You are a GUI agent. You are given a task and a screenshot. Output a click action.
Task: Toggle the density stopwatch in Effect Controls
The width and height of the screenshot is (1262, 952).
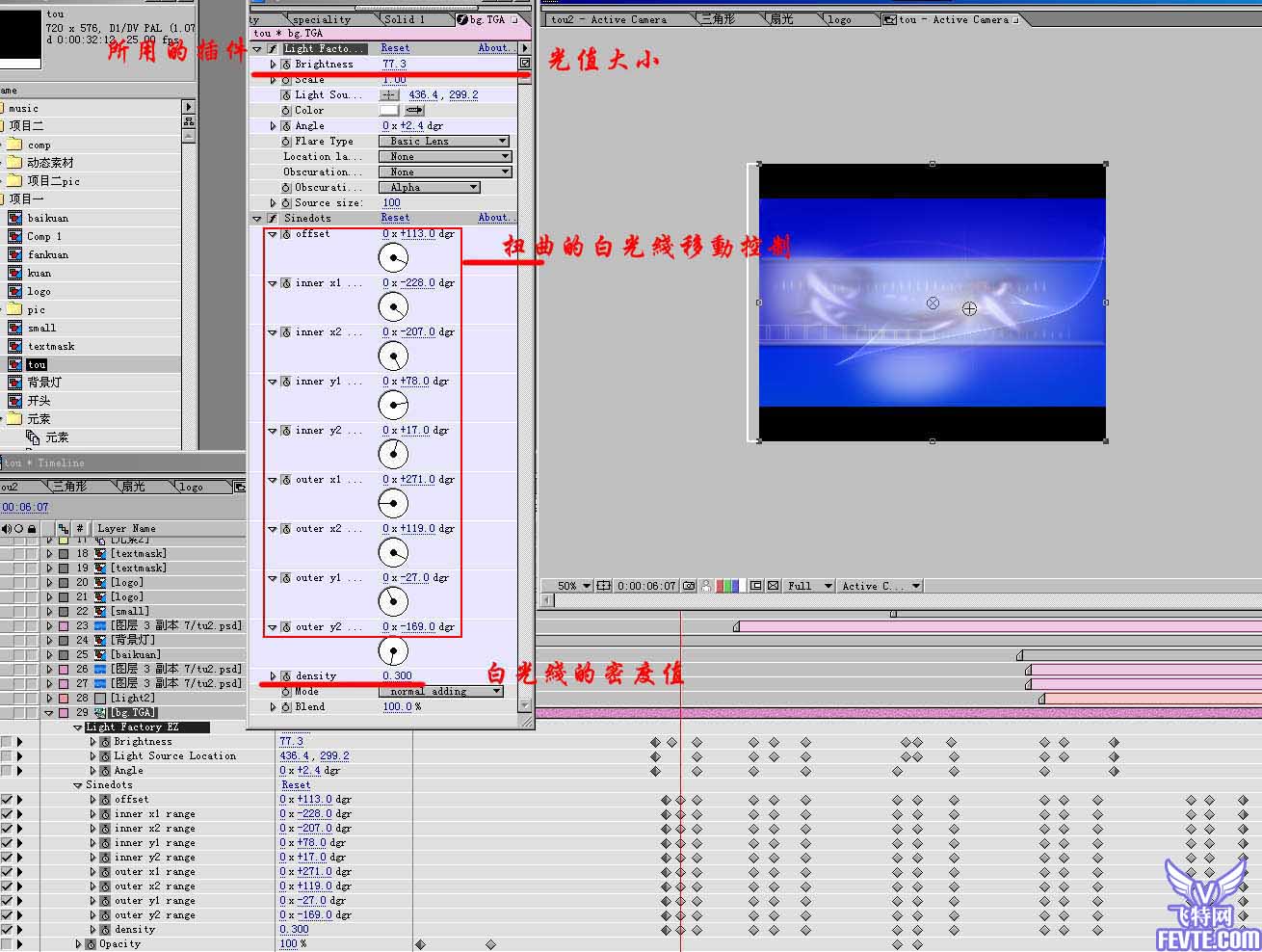(286, 676)
